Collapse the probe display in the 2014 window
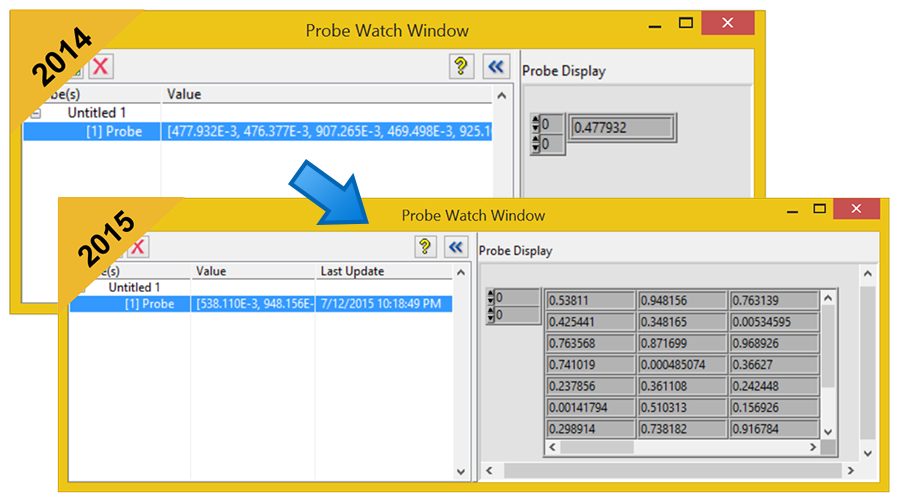The image size is (900, 500). click(x=496, y=67)
